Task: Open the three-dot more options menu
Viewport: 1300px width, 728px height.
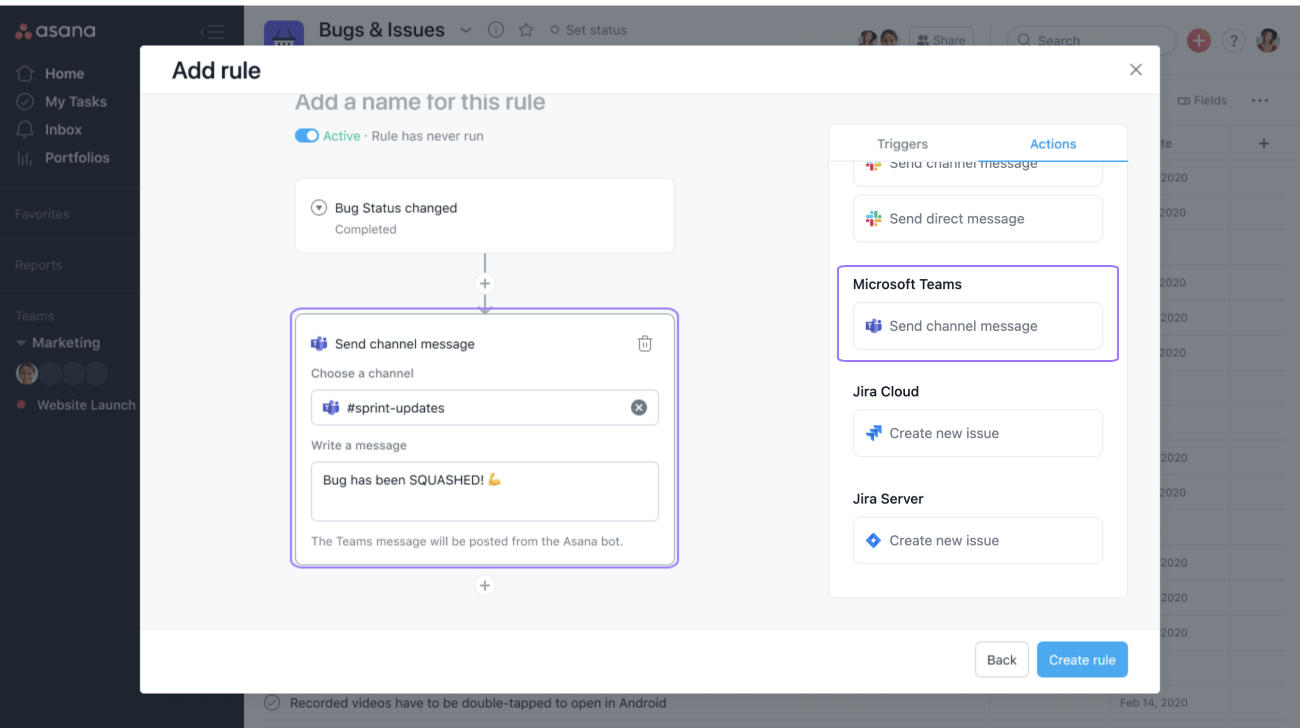Action: point(1260,100)
